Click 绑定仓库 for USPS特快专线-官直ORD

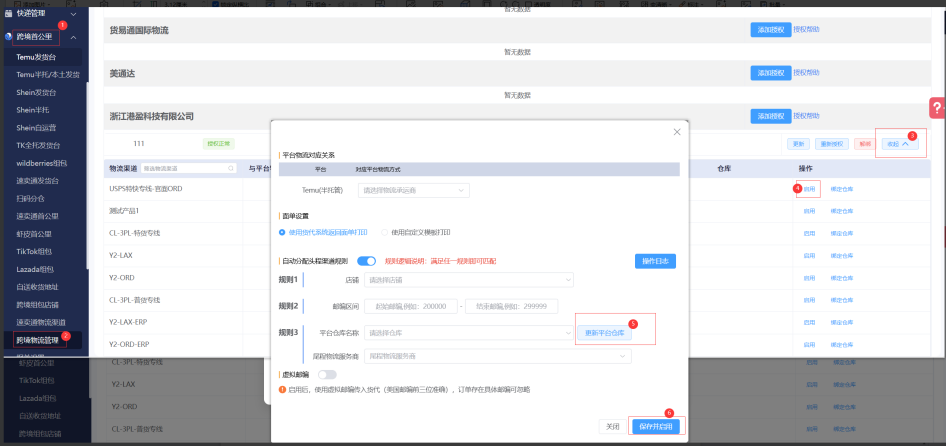click(842, 189)
